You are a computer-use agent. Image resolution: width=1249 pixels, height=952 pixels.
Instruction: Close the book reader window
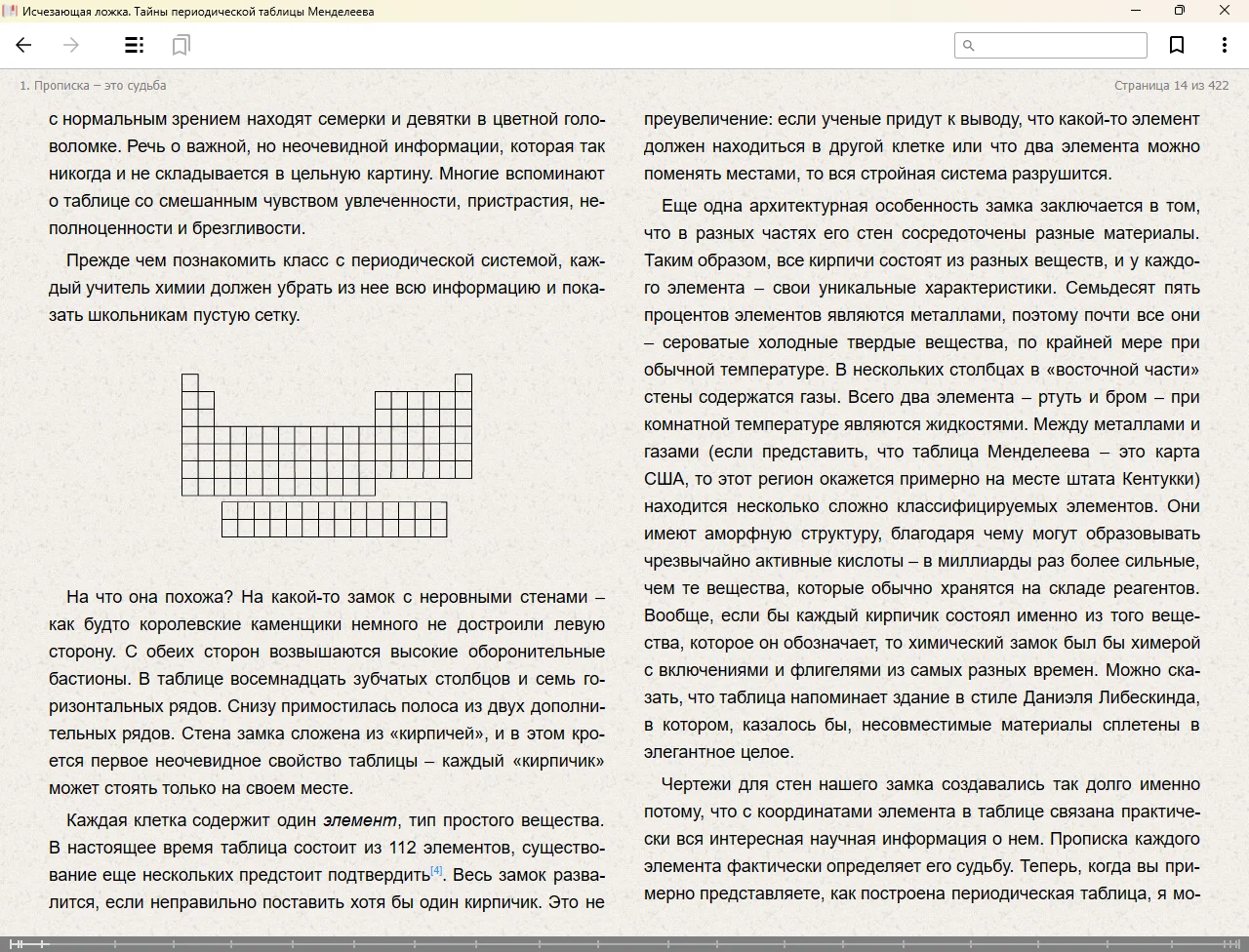click(1225, 11)
